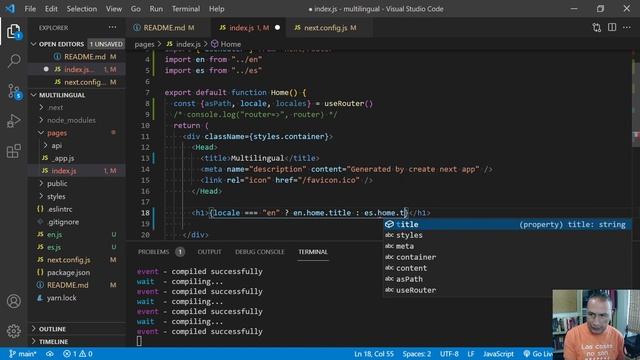Open the Selection menu
This screenshot has height=360, width=640.
(82, 9)
